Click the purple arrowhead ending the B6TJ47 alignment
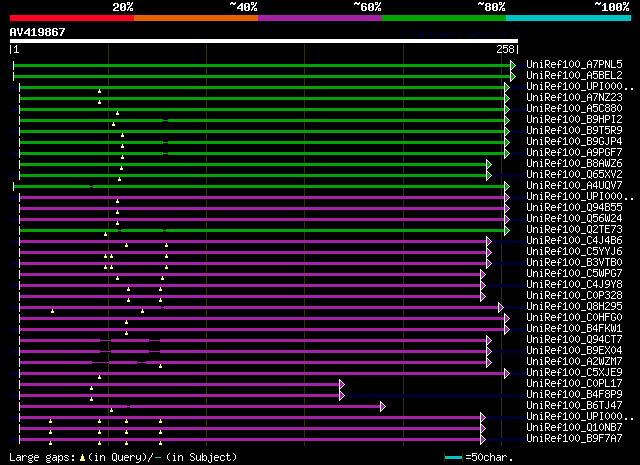The image size is (640, 465). 383,407
